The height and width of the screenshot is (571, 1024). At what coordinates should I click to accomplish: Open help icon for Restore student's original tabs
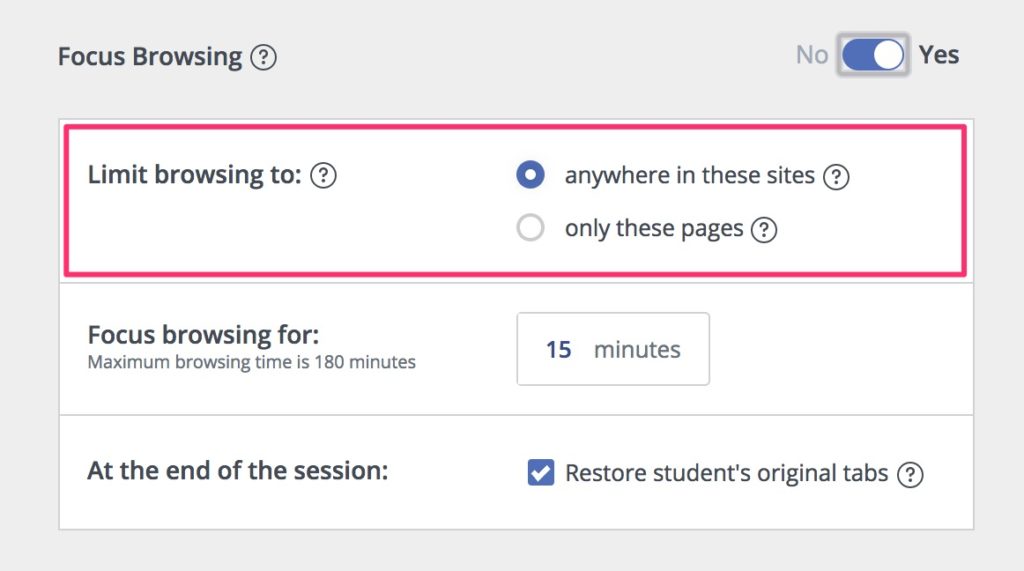click(910, 475)
